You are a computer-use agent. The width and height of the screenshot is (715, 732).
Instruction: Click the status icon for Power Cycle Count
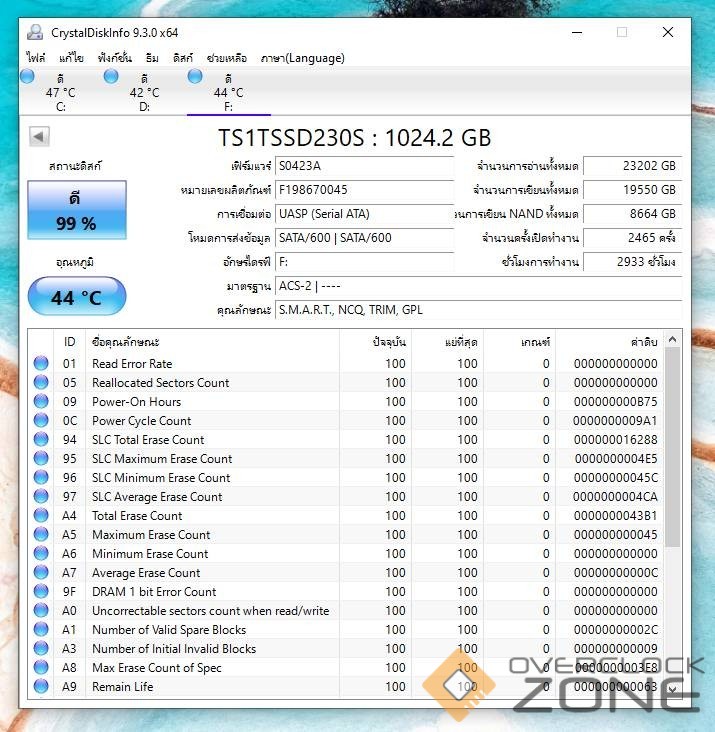click(41, 420)
